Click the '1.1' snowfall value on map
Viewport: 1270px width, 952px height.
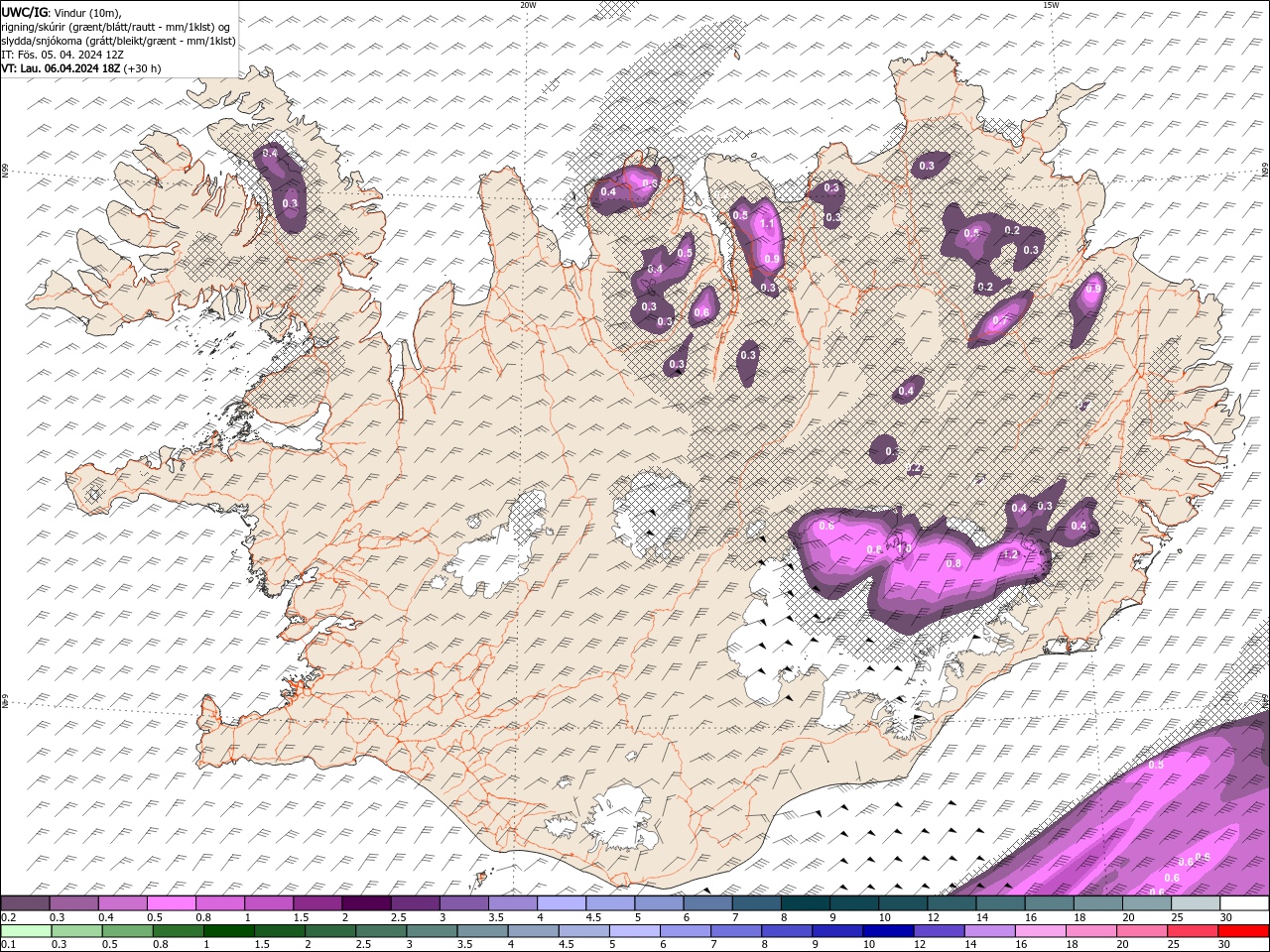767,224
